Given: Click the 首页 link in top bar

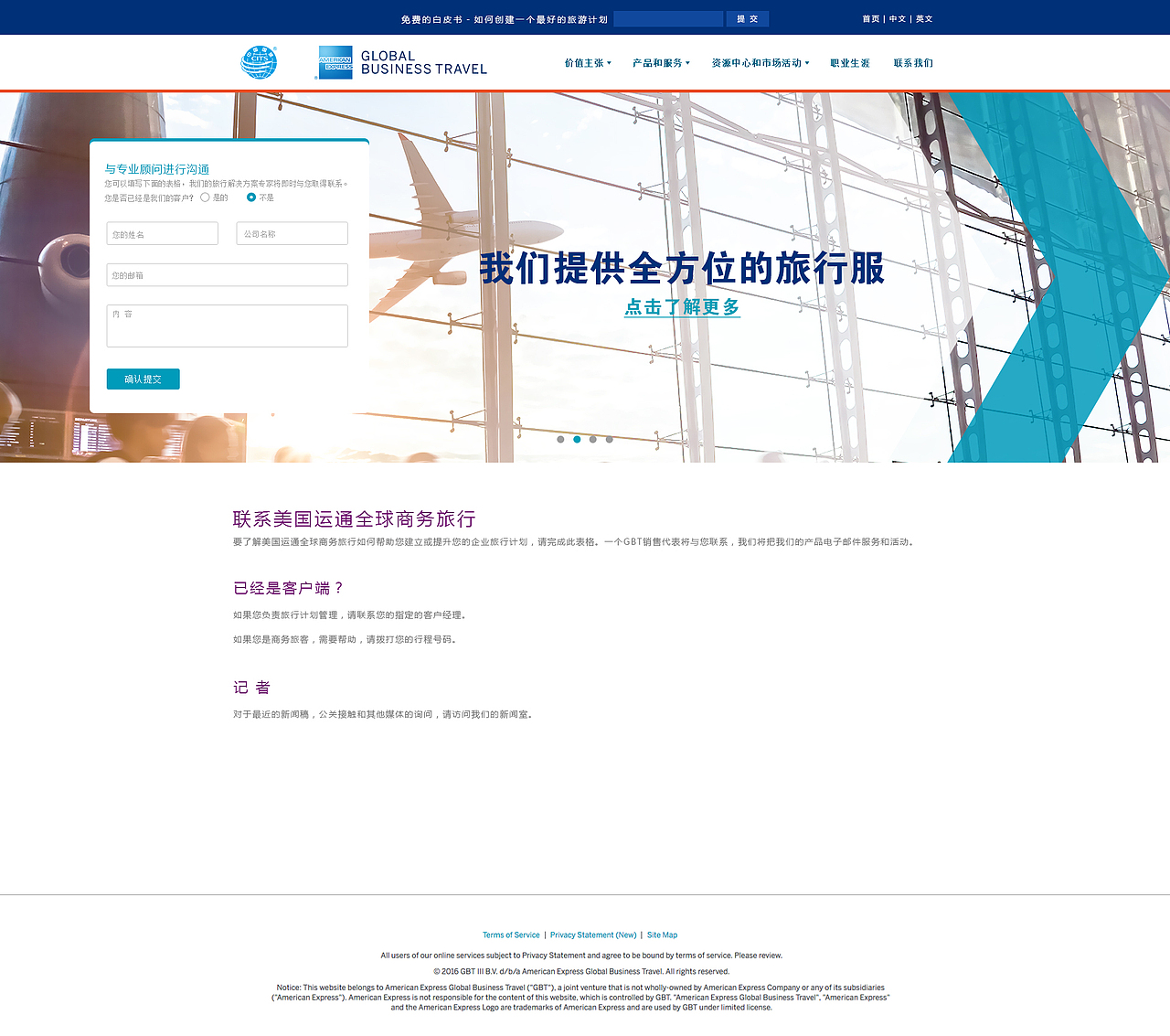Looking at the screenshot, I should pos(871,18).
